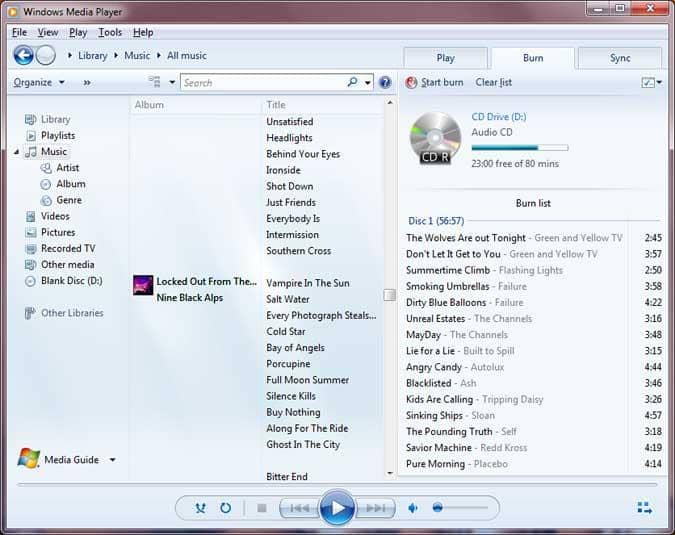Click the Library icon in the navigation pane
The width and height of the screenshot is (675, 535).
[31, 119]
